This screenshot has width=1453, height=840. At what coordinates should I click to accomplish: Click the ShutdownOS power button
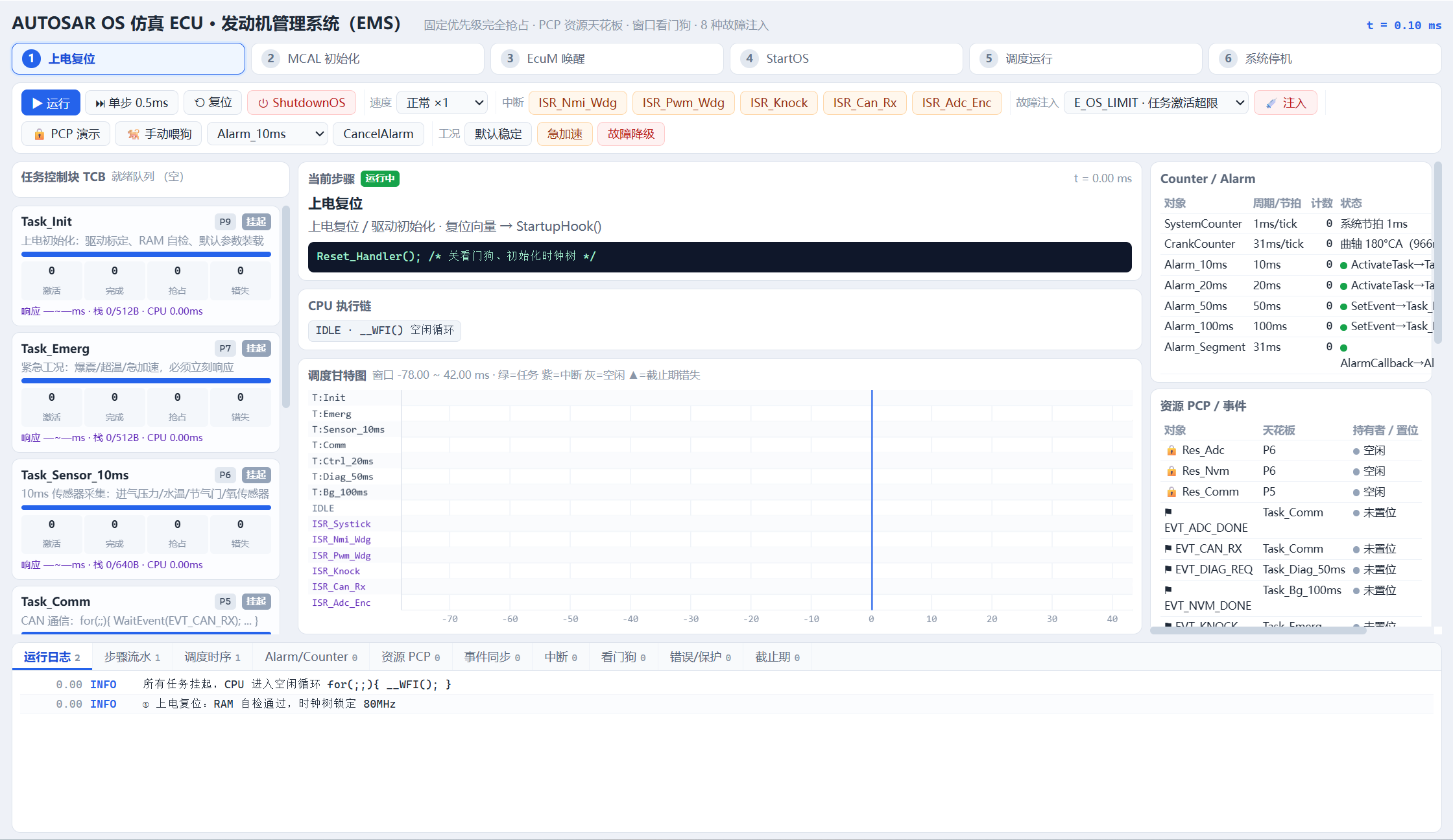[x=302, y=102]
